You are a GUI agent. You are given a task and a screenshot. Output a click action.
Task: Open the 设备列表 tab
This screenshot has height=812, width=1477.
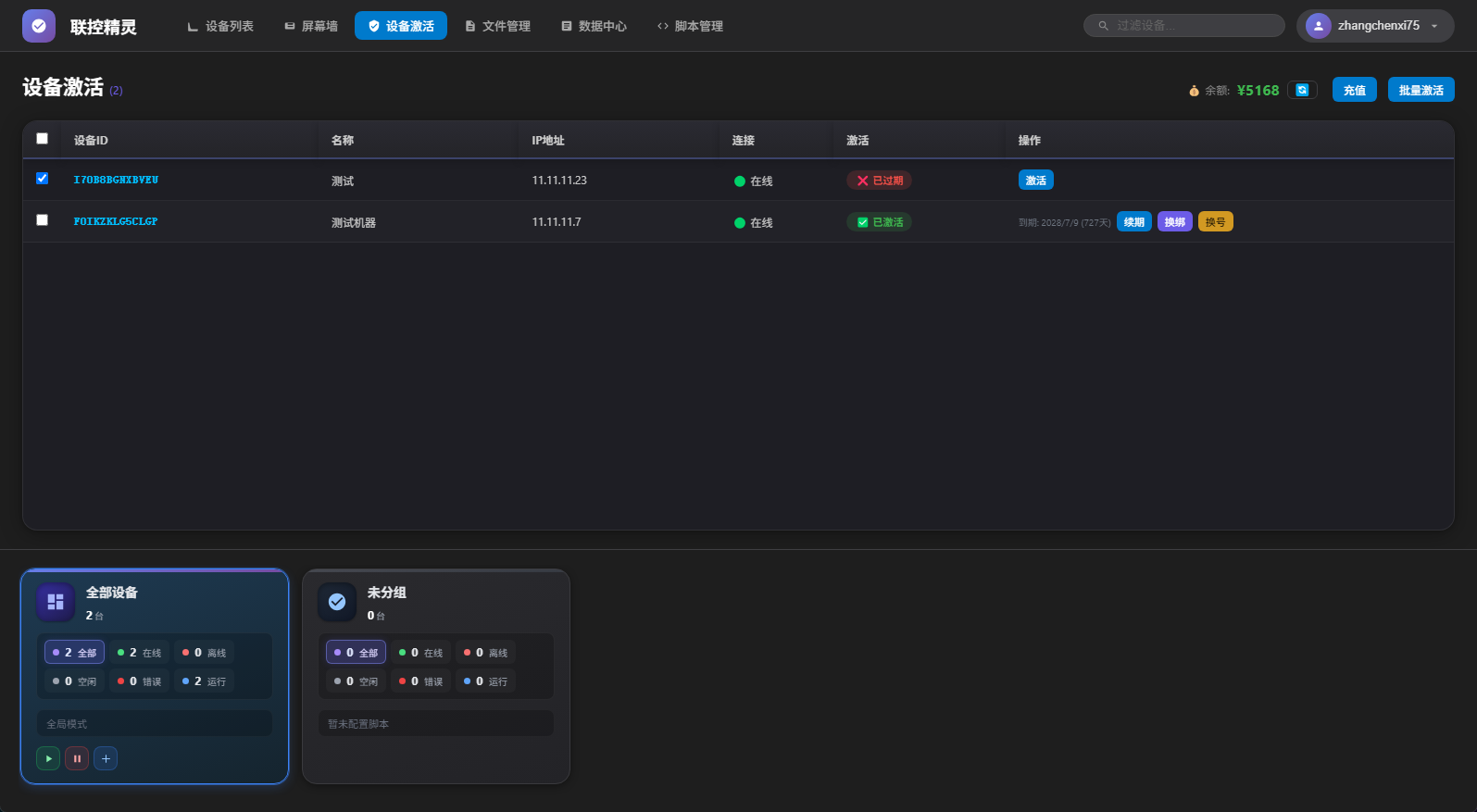coord(220,26)
